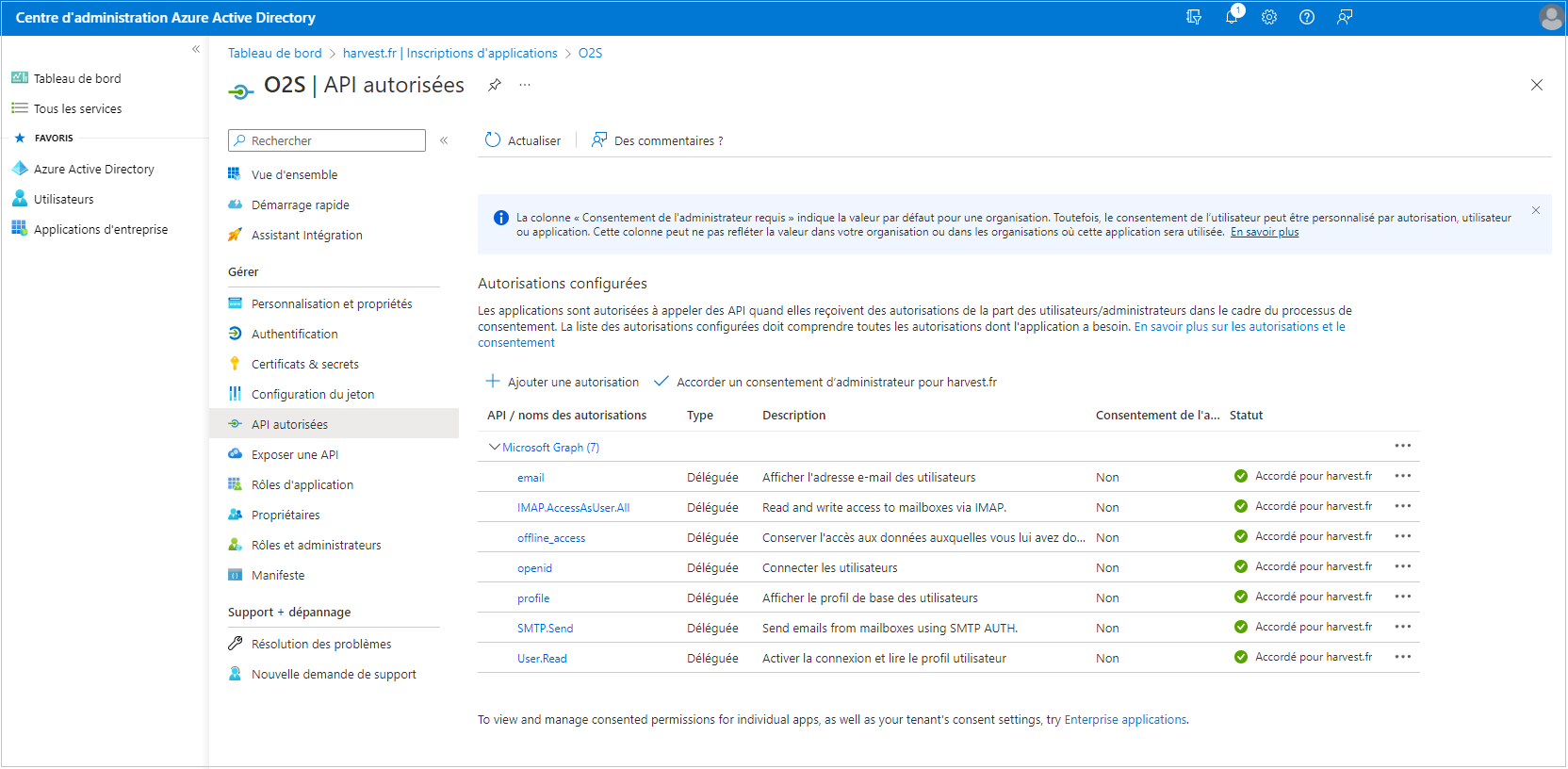
Task: Open the notifications bell icon
Action: pyautogui.click(x=1232, y=17)
